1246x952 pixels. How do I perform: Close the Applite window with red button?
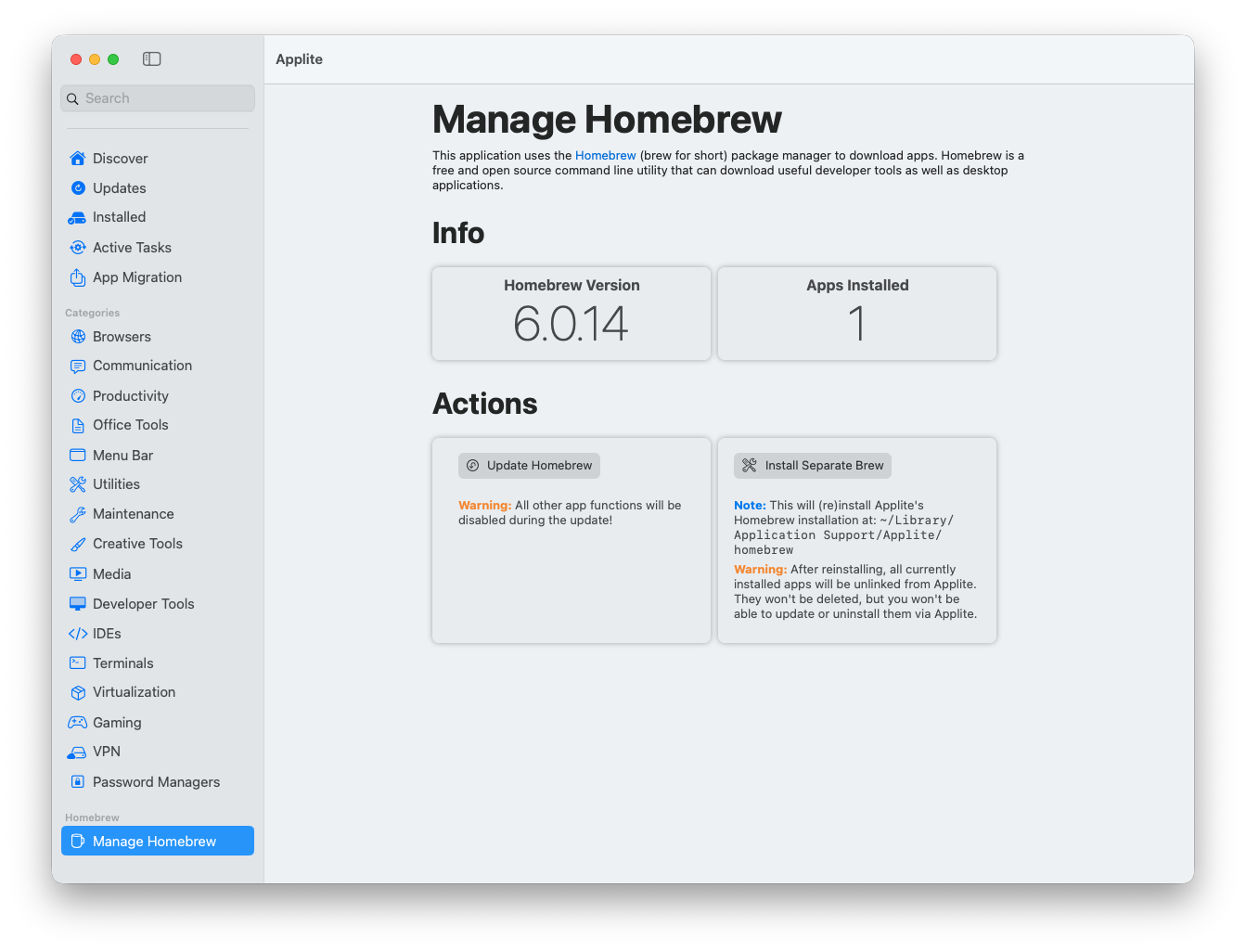click(x=76, y=59)
